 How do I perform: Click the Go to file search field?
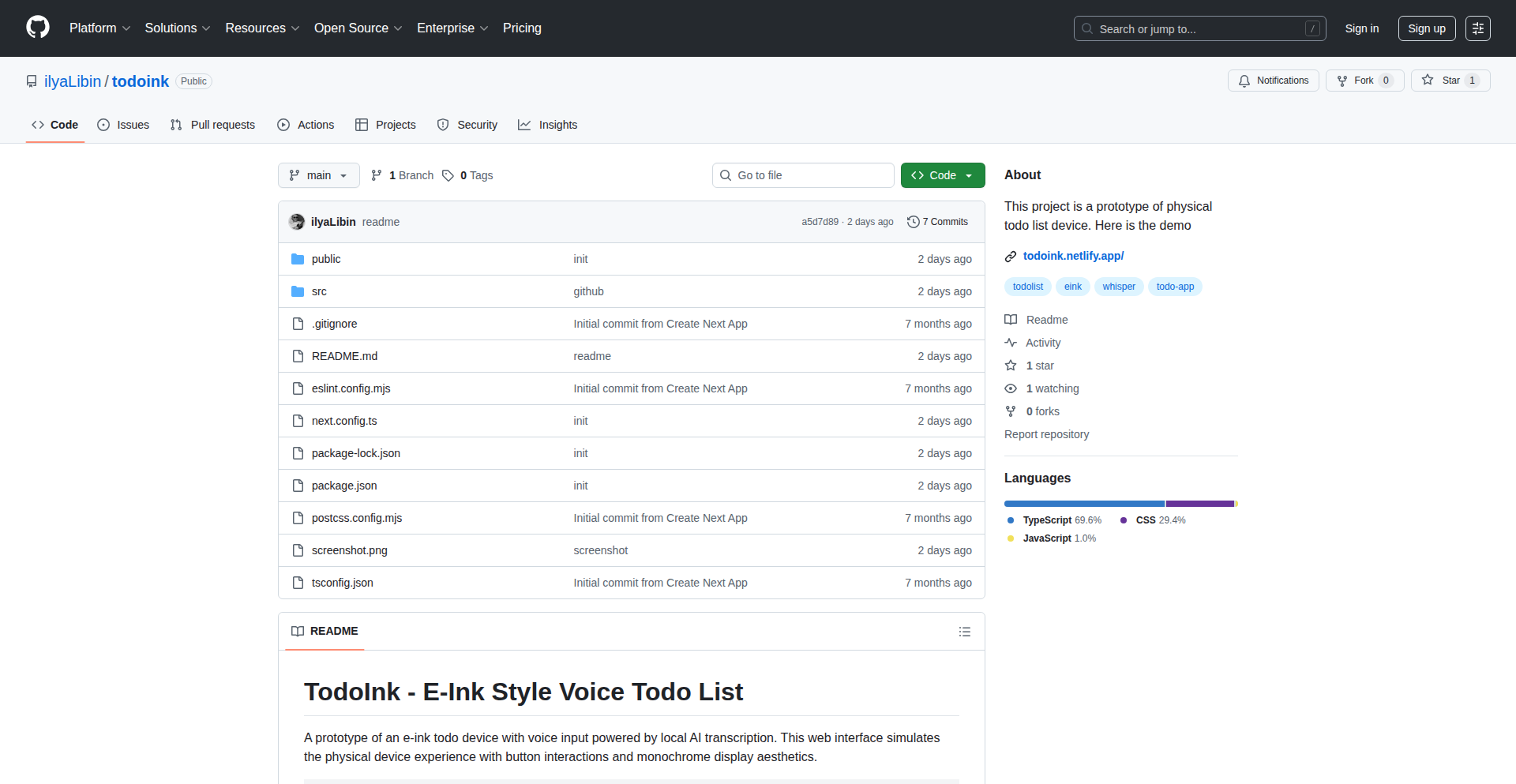pyautogui.click(x=803, y=175)
